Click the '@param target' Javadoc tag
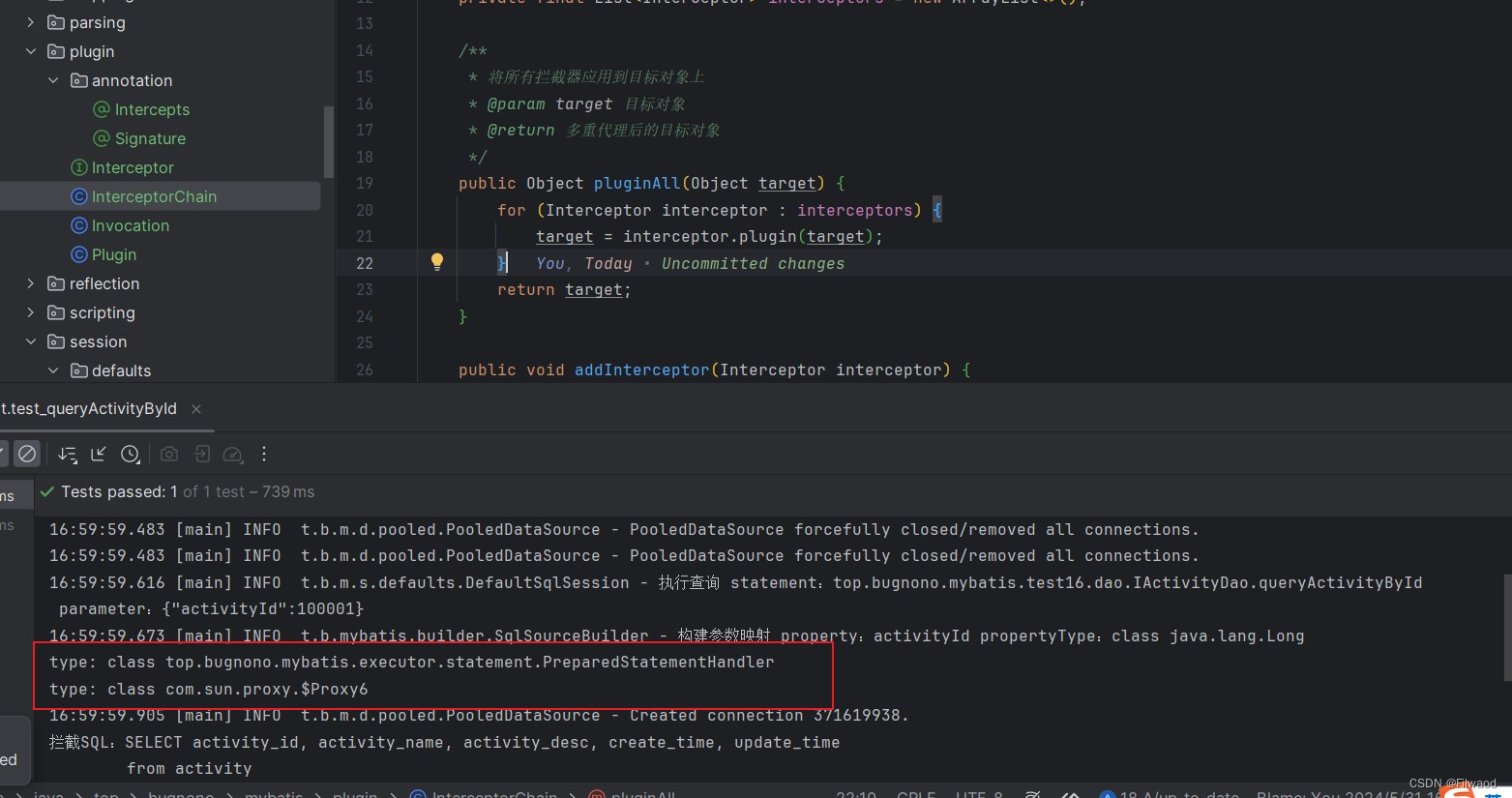Screen dimensions: 1512x798 pos(549,103)
